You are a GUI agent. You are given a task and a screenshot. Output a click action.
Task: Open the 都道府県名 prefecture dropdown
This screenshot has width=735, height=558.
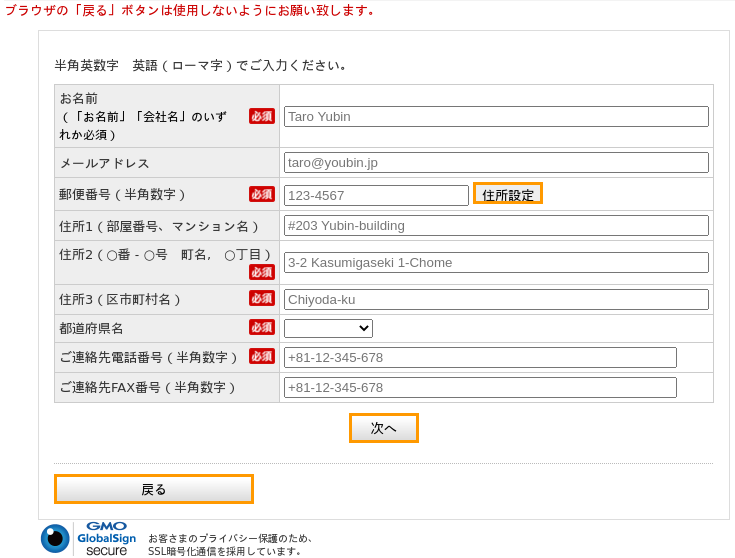[328, 328]
